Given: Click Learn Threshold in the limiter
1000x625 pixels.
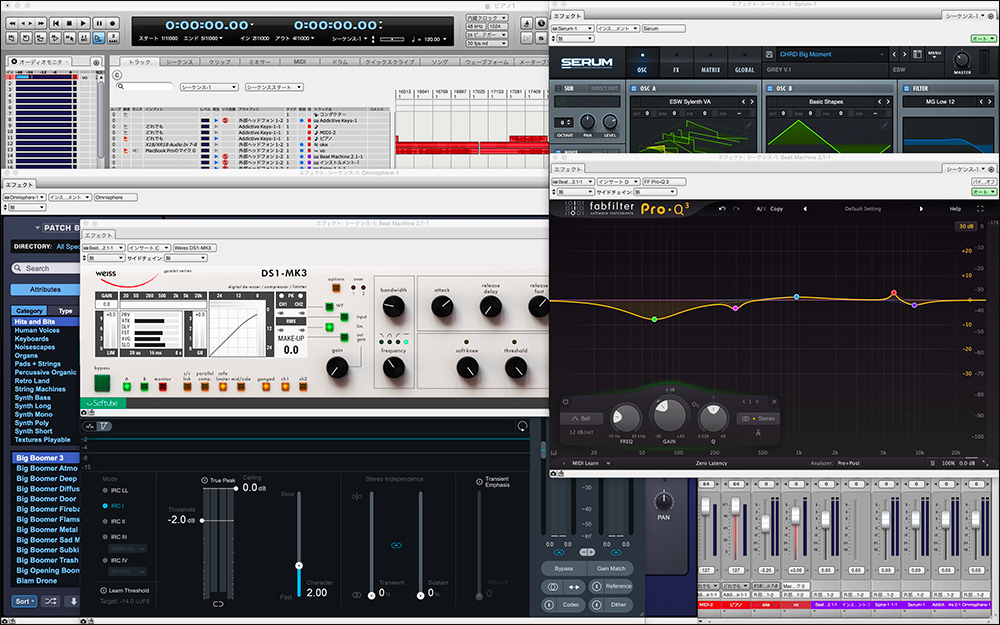Looking at the screenshot, I should click(124, 591).
